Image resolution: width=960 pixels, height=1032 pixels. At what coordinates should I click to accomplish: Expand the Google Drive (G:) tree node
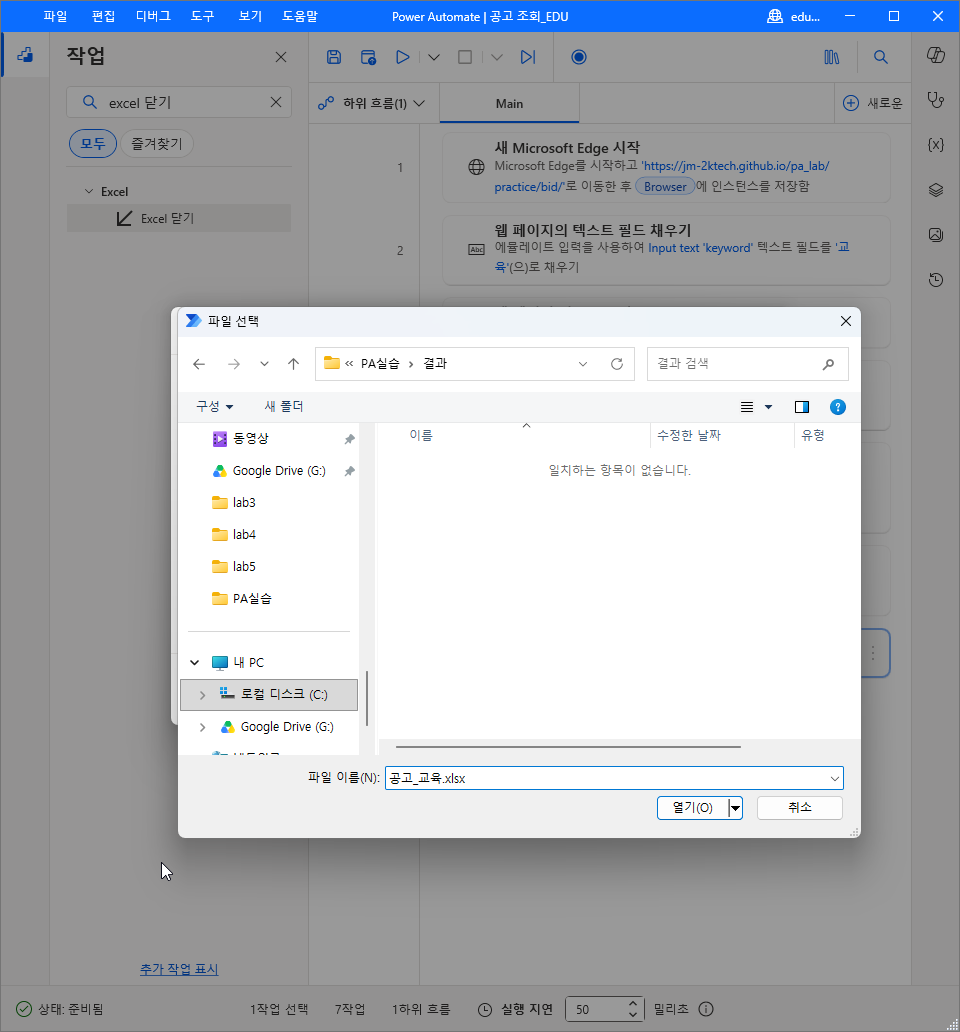[203, 727]
